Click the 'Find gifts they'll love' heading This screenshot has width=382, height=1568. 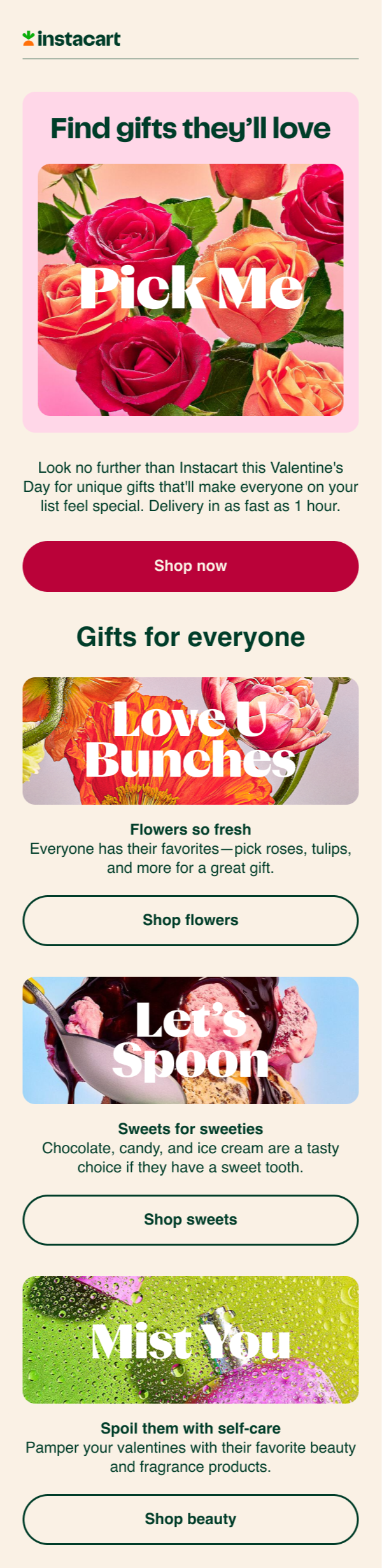pos(190,128)
